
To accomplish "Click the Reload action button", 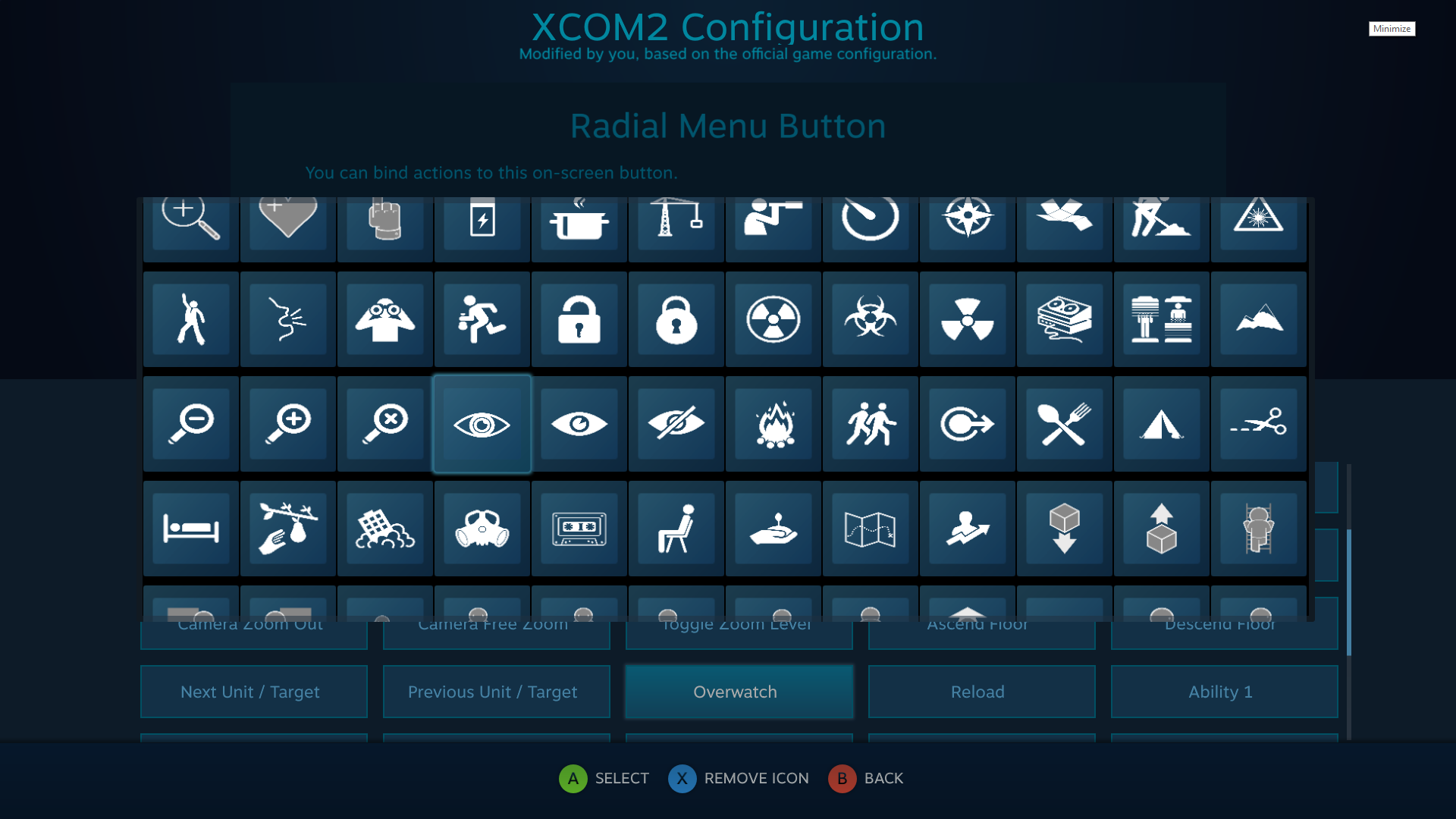I will pos(977,691).
